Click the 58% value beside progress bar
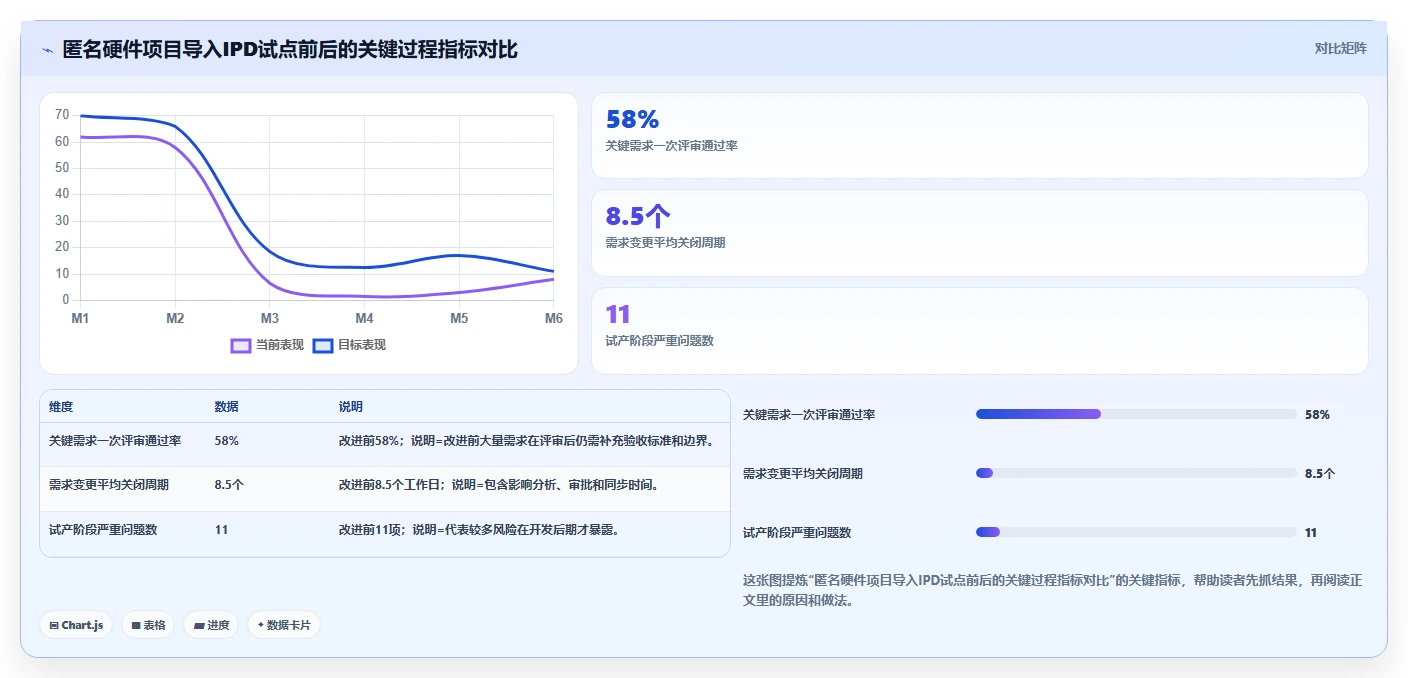Screen dimensions: 1408x678 point(1317,414)
